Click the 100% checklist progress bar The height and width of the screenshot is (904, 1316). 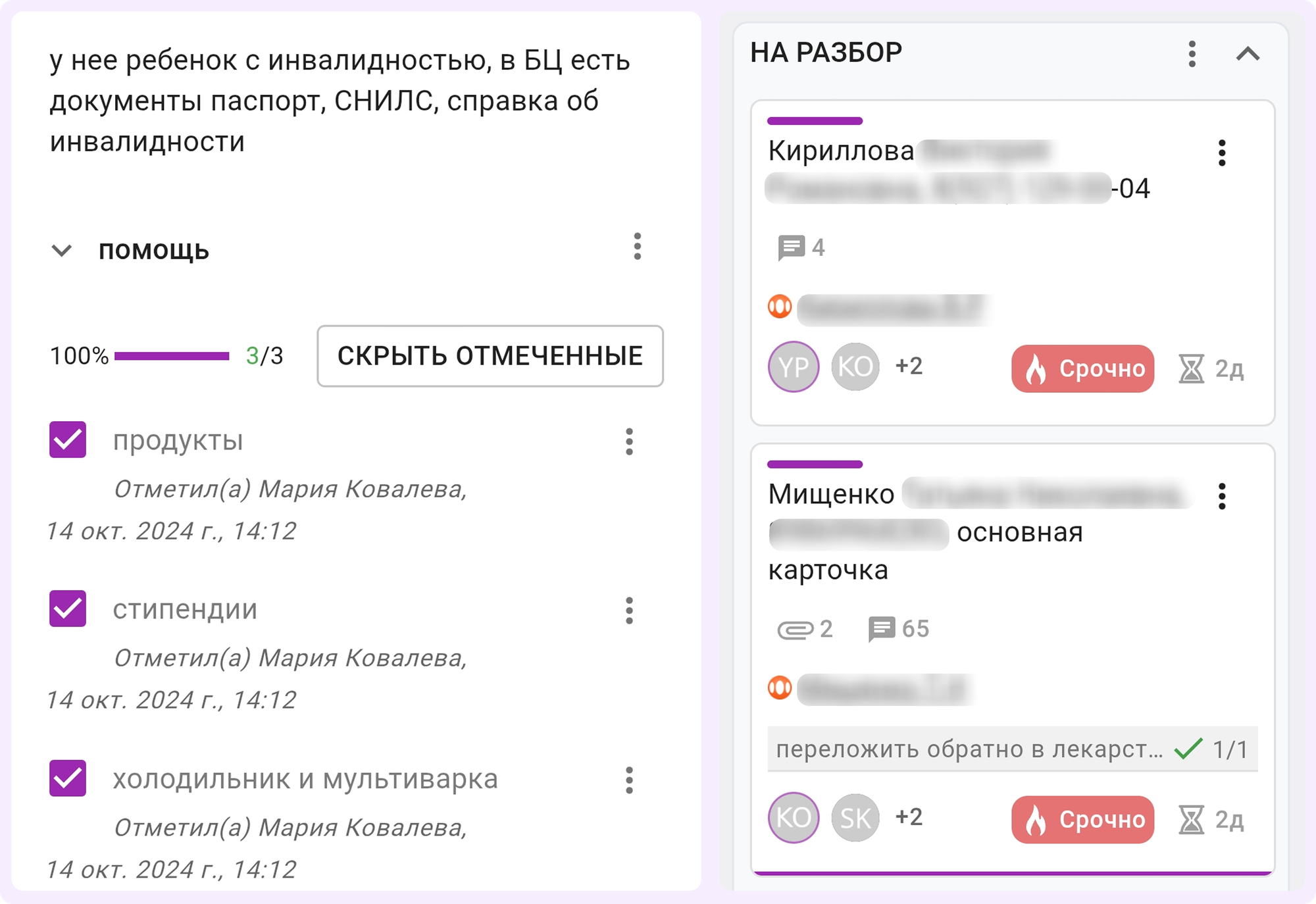[x=172, y=356]
